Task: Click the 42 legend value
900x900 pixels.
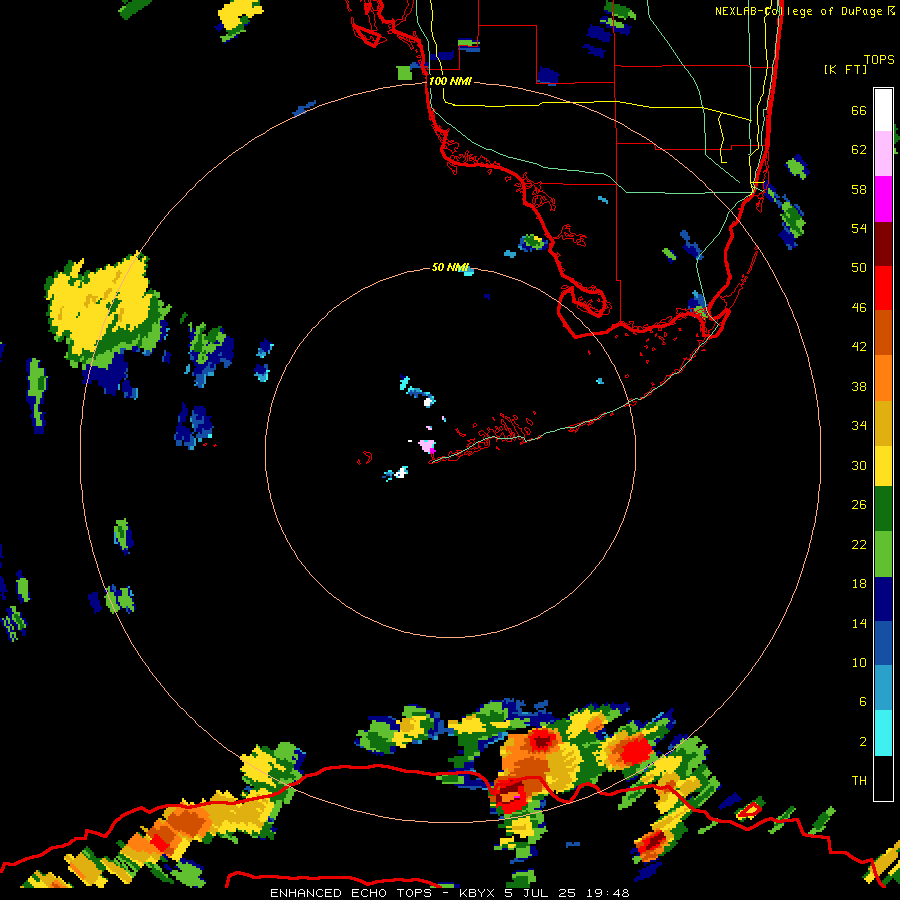Action: (x=859, y=347)
